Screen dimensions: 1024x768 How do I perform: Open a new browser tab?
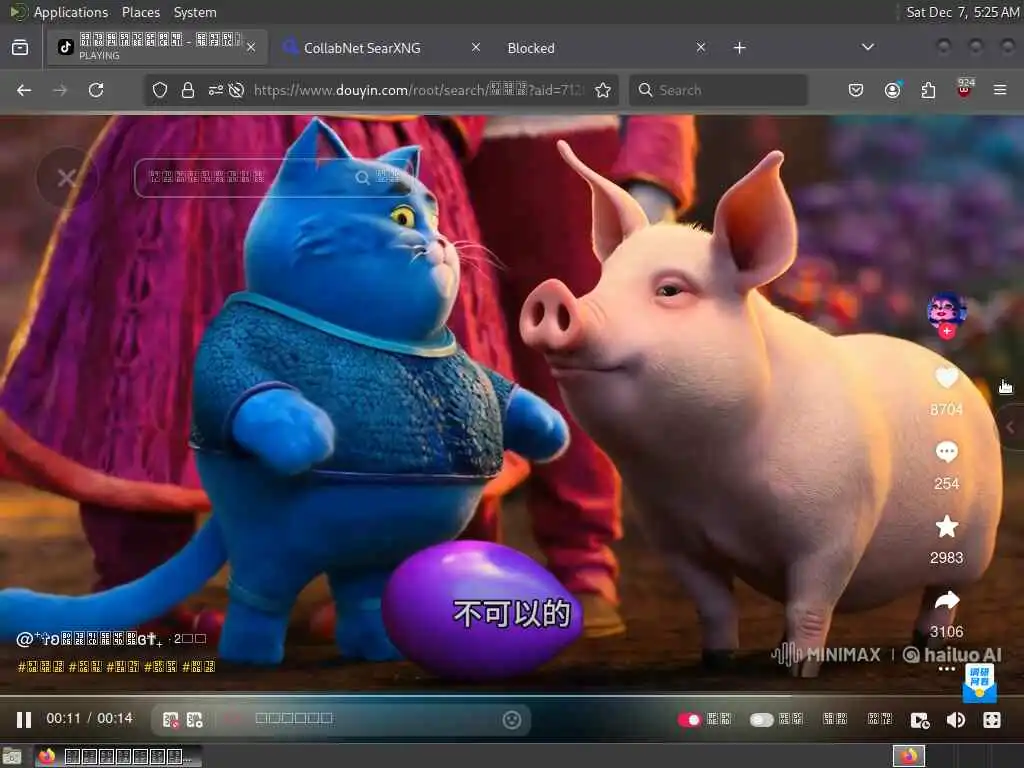click(x=739, y=47)
